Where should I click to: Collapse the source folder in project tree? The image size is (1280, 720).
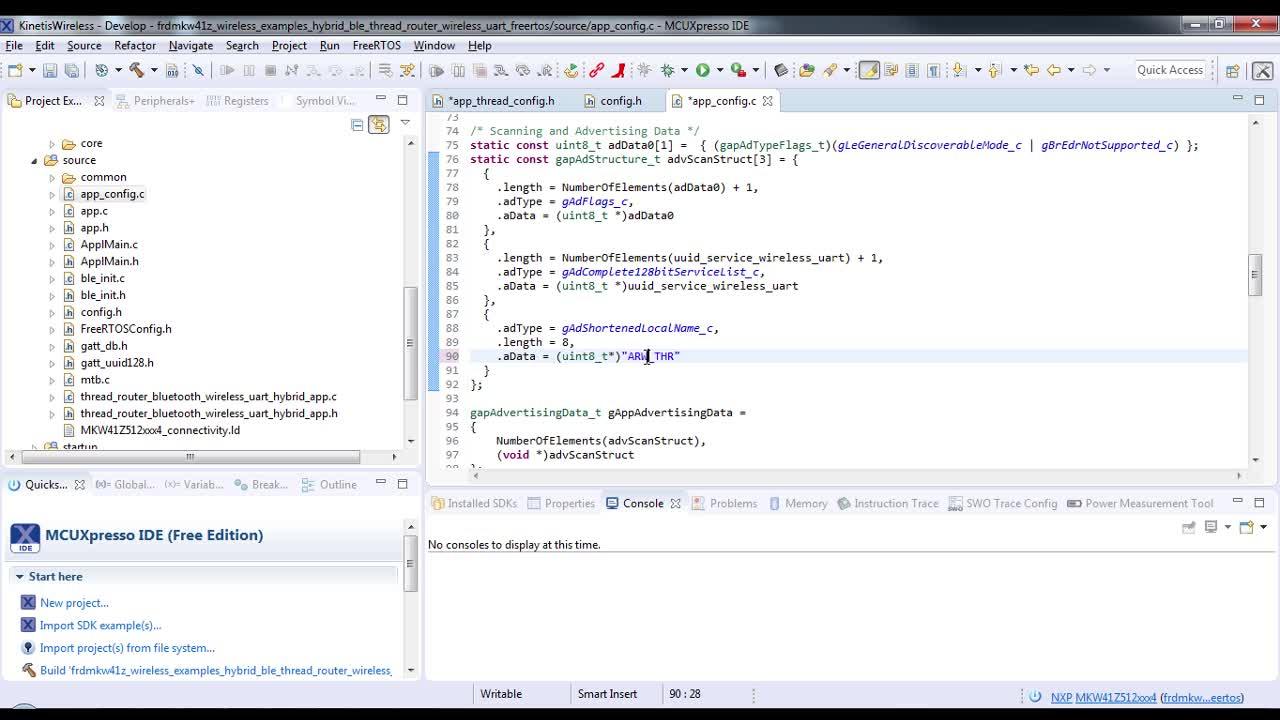(x=35, y=160)
